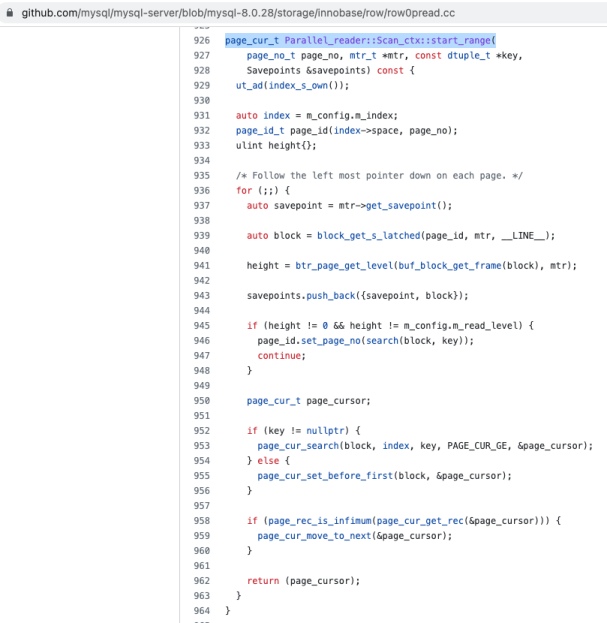Viewport: 607px width, 623px height.
Task: Click 'return (page_cursor)' statement
Action: tap(304, 581)
